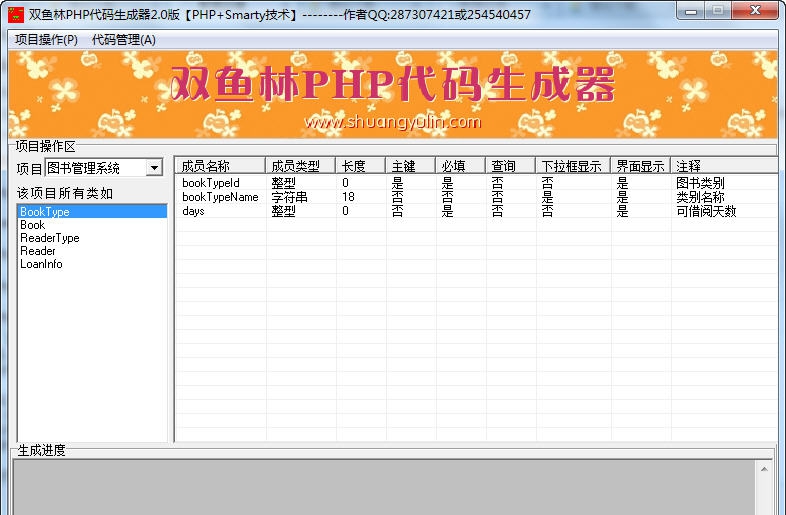Select the bookTypeName member row
Image resolution: width=786 pixels, height=515 pixels.
click(x=476, y=197)
